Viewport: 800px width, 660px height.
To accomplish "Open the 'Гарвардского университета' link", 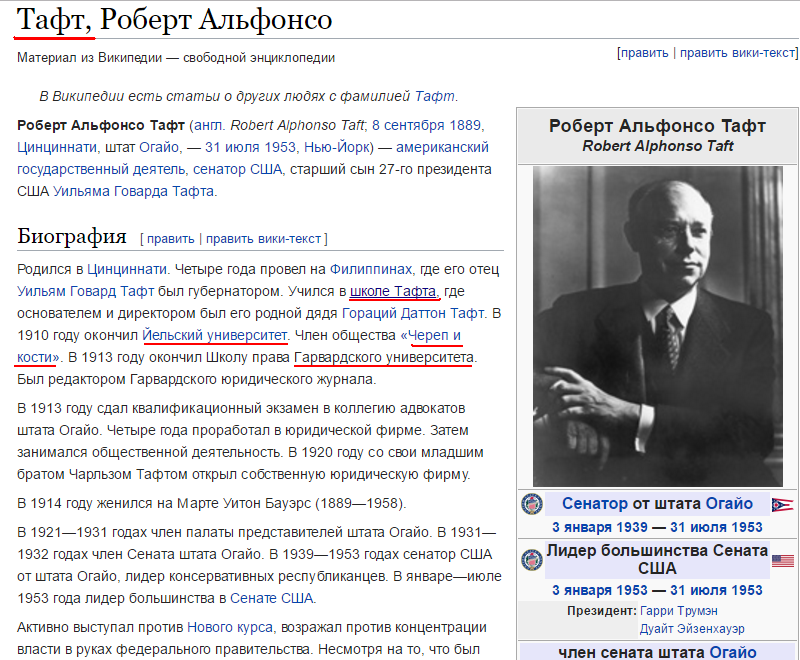I will [384, 357].
